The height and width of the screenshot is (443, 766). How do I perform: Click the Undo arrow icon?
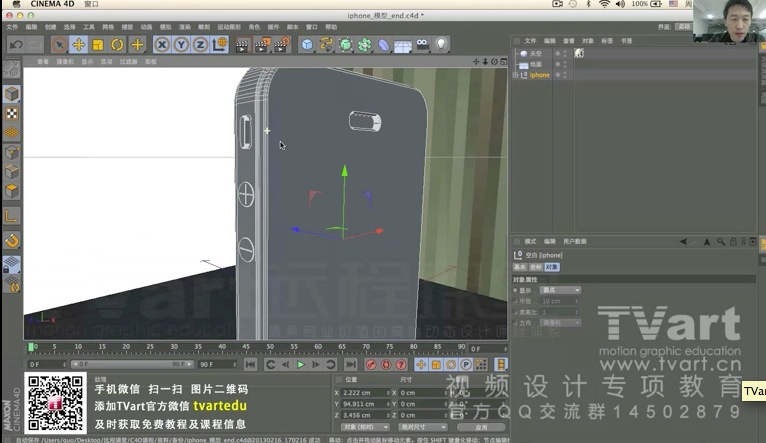[x=16, y=44]
